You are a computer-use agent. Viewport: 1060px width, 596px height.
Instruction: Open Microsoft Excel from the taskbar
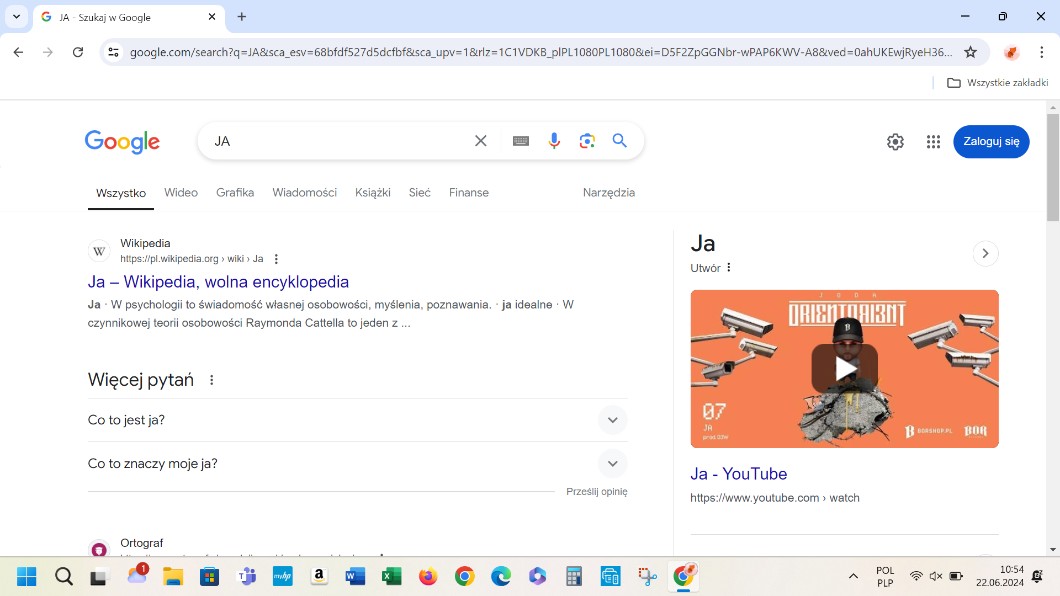click(391, 576)
